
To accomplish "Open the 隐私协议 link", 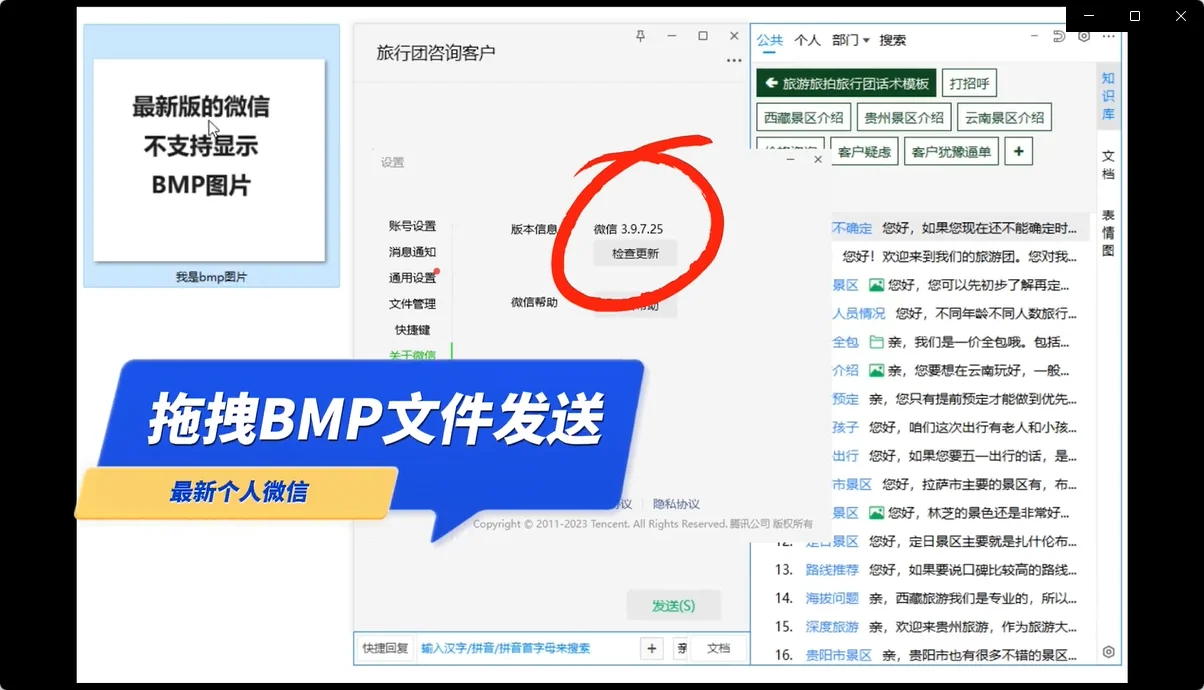I will coord(676,504).
